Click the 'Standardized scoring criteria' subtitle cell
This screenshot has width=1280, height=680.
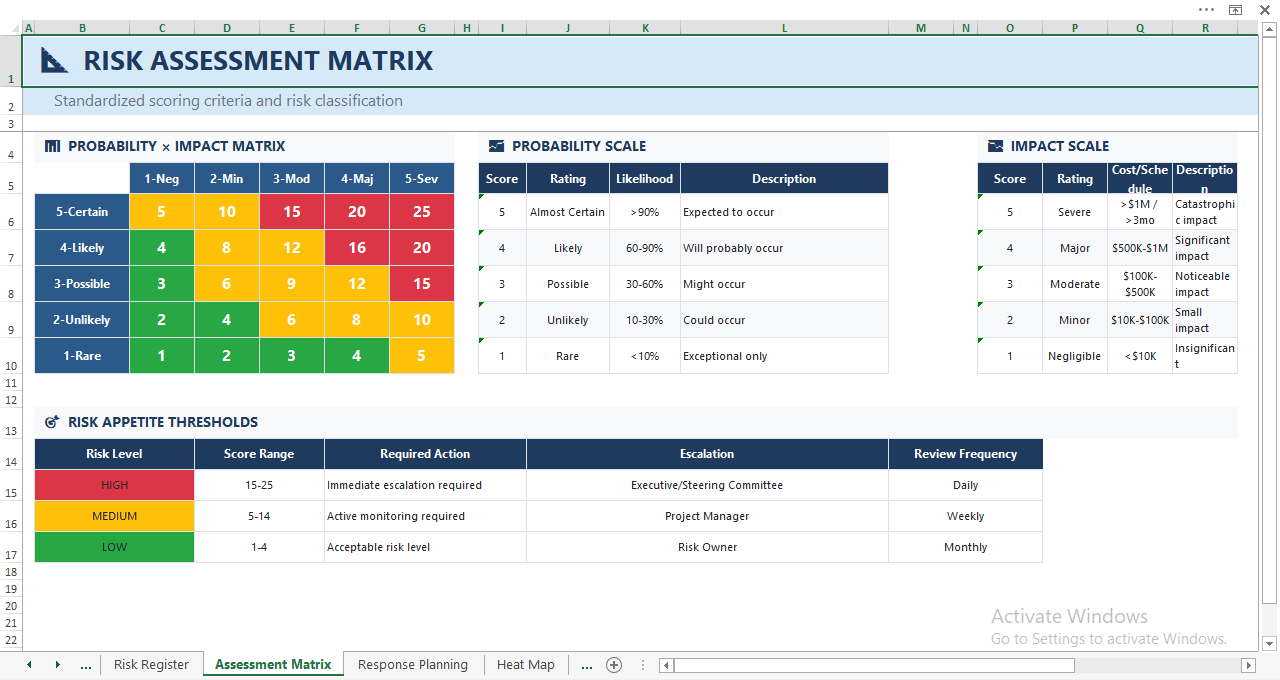(x=228, y=101)
